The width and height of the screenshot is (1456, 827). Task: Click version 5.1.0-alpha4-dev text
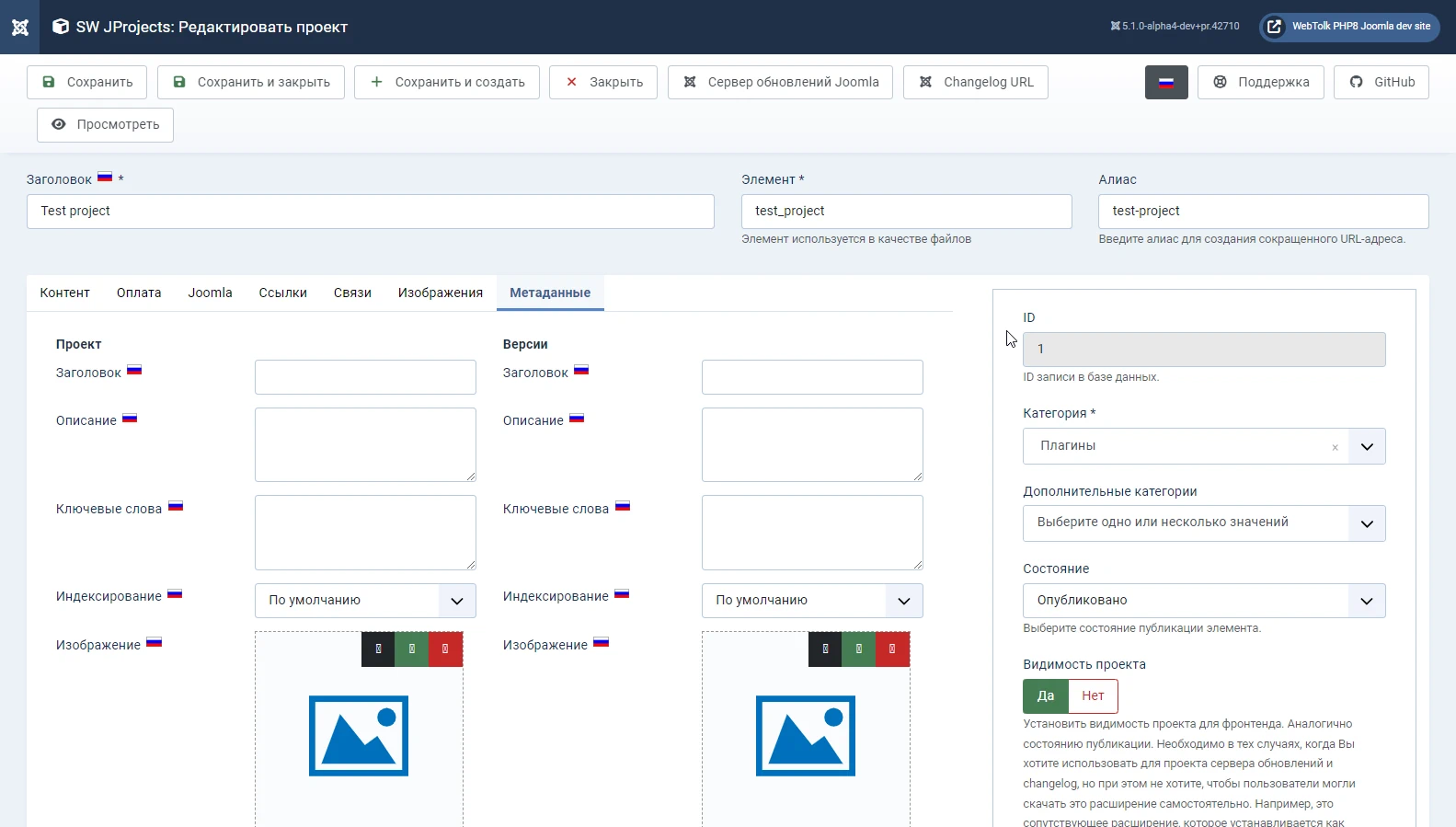coord(1175,27)
